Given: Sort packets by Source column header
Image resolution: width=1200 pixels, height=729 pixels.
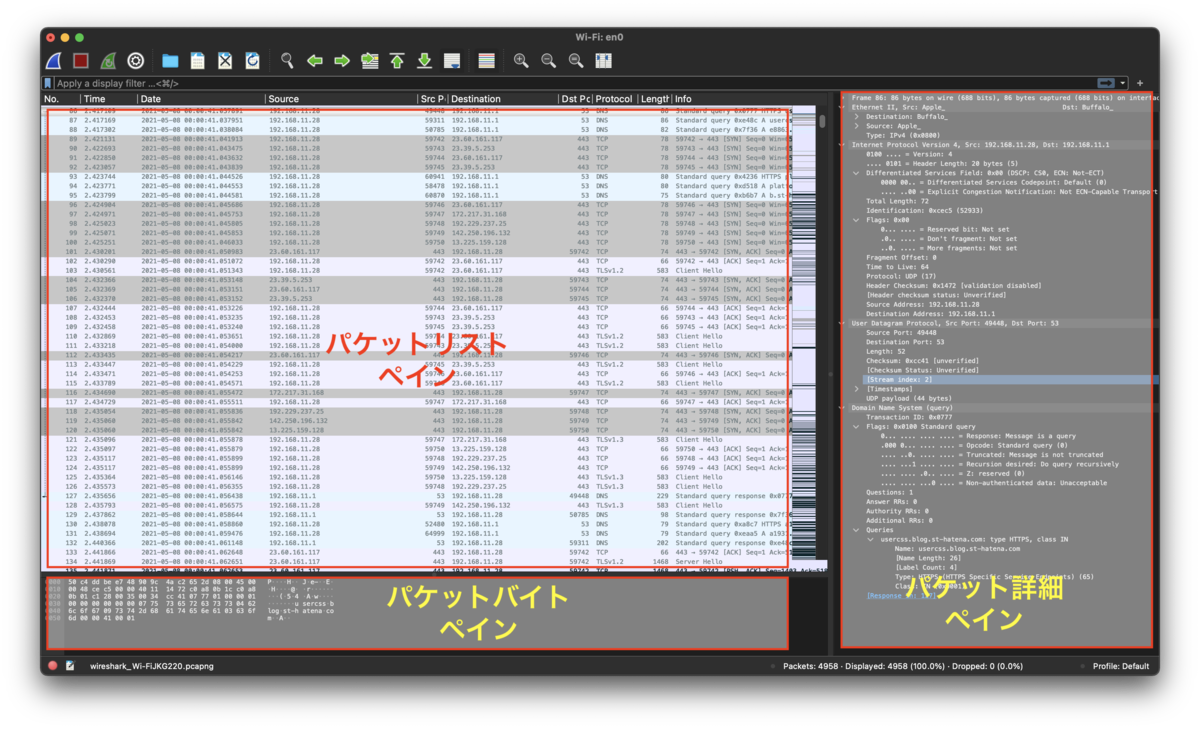Looking at the screenshot, I should [340, 99].
